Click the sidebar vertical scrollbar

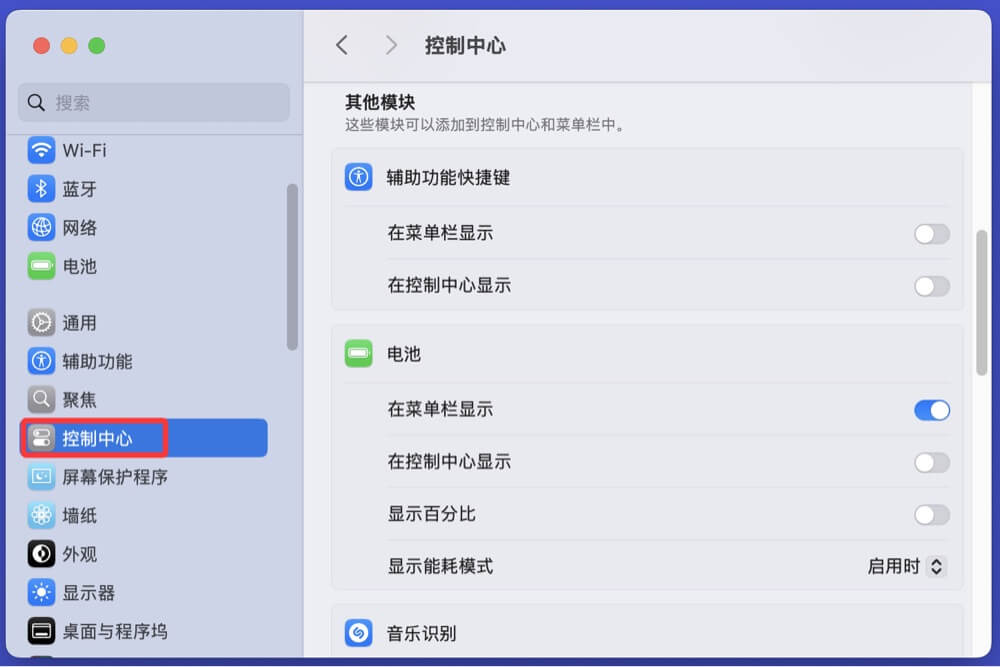point(292,266)
